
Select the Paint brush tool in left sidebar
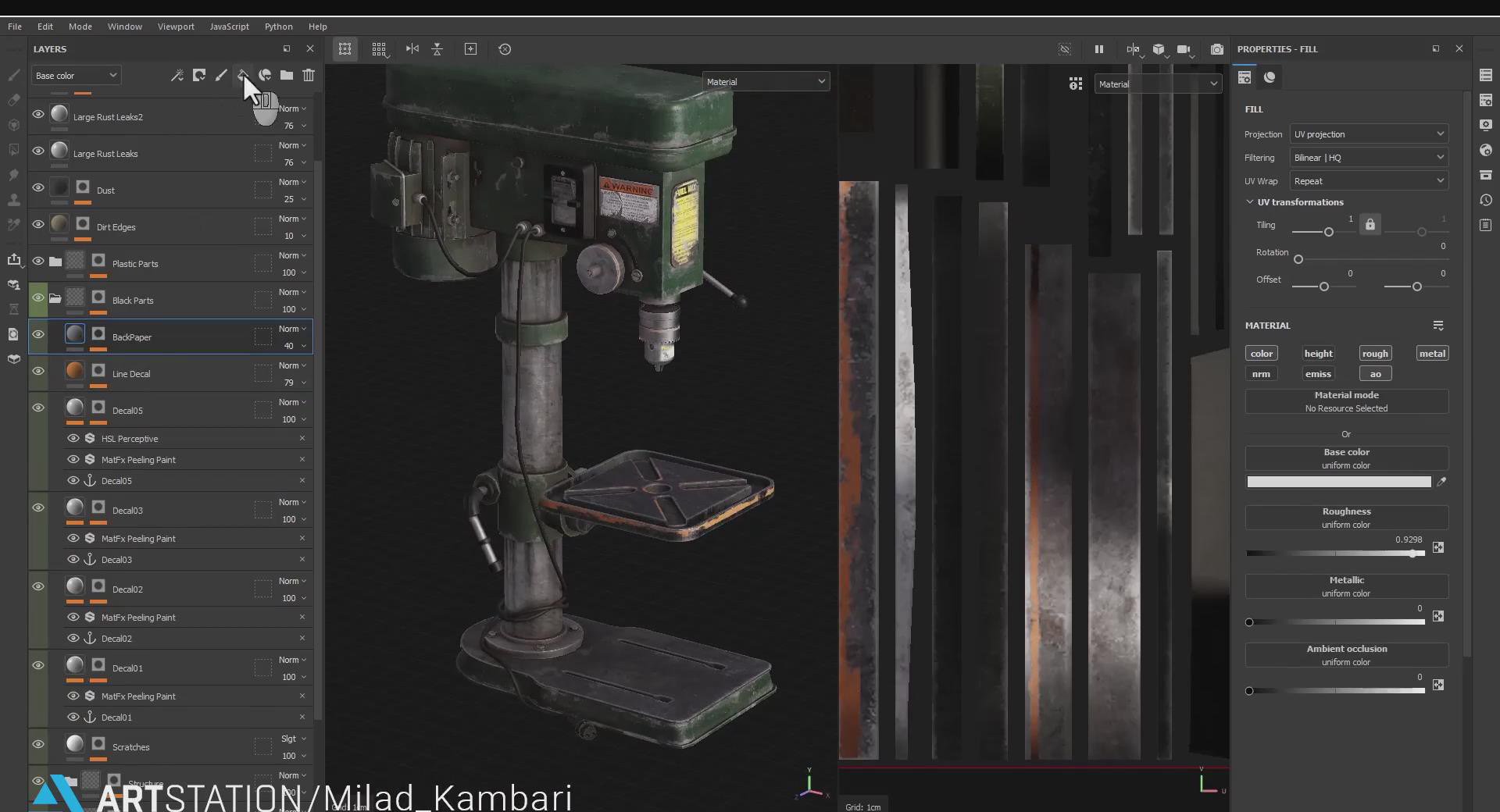tap(13, 75)
